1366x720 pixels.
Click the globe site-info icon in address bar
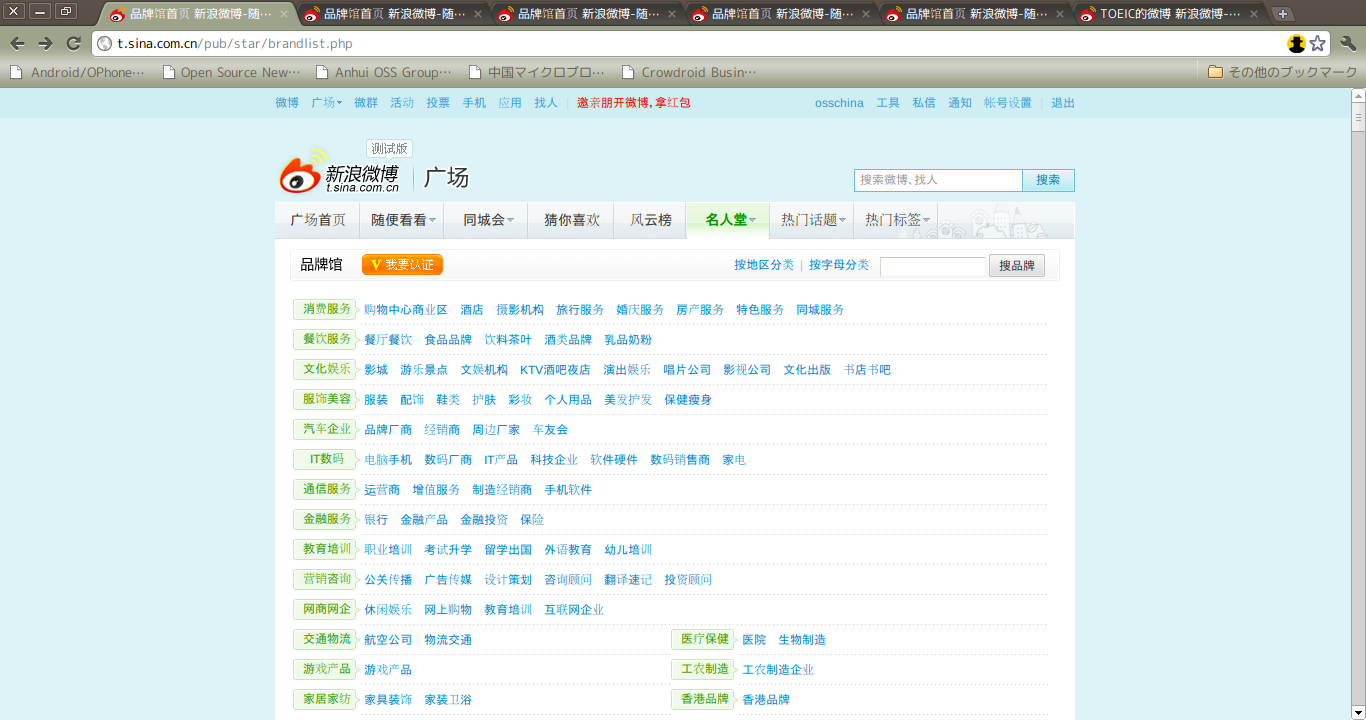105,44
